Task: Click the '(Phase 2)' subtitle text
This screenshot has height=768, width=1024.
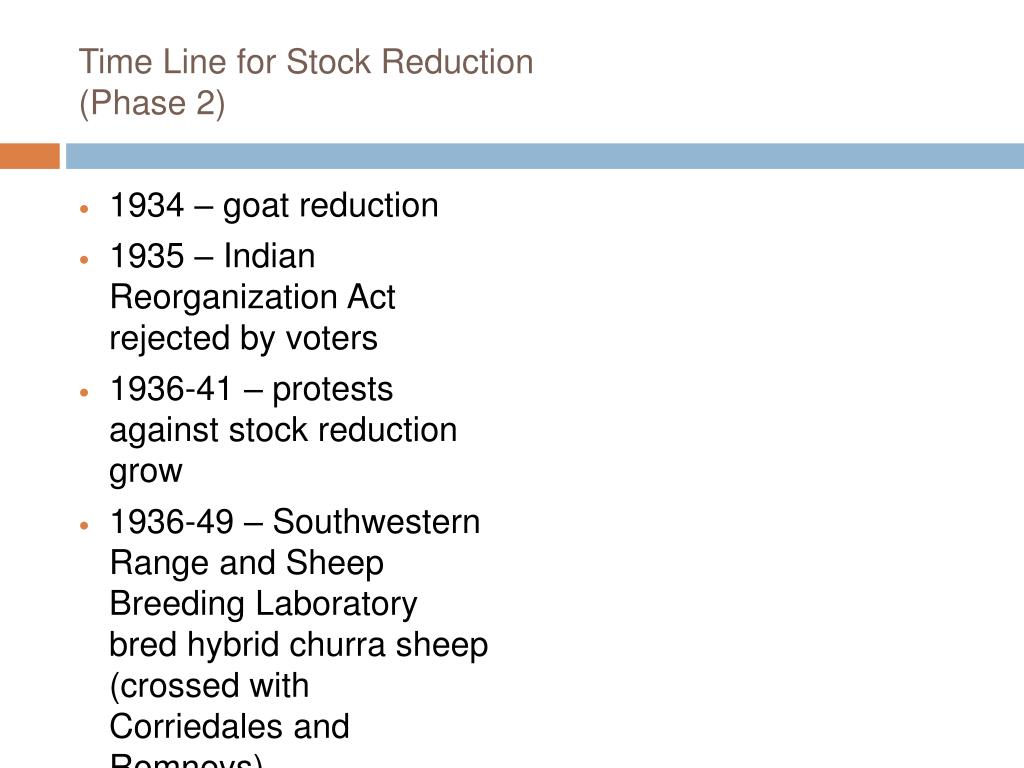Action: 152,103
